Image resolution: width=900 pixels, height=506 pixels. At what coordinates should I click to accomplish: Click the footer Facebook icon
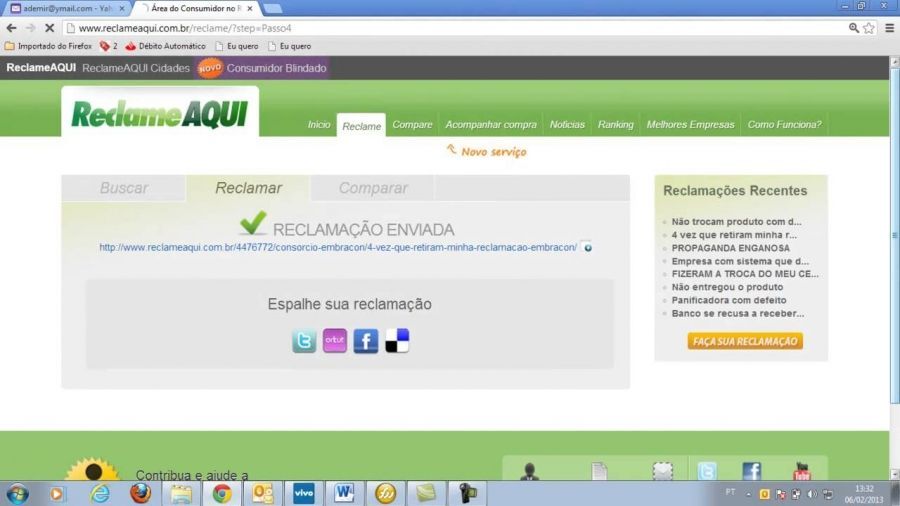coord(751,471)
